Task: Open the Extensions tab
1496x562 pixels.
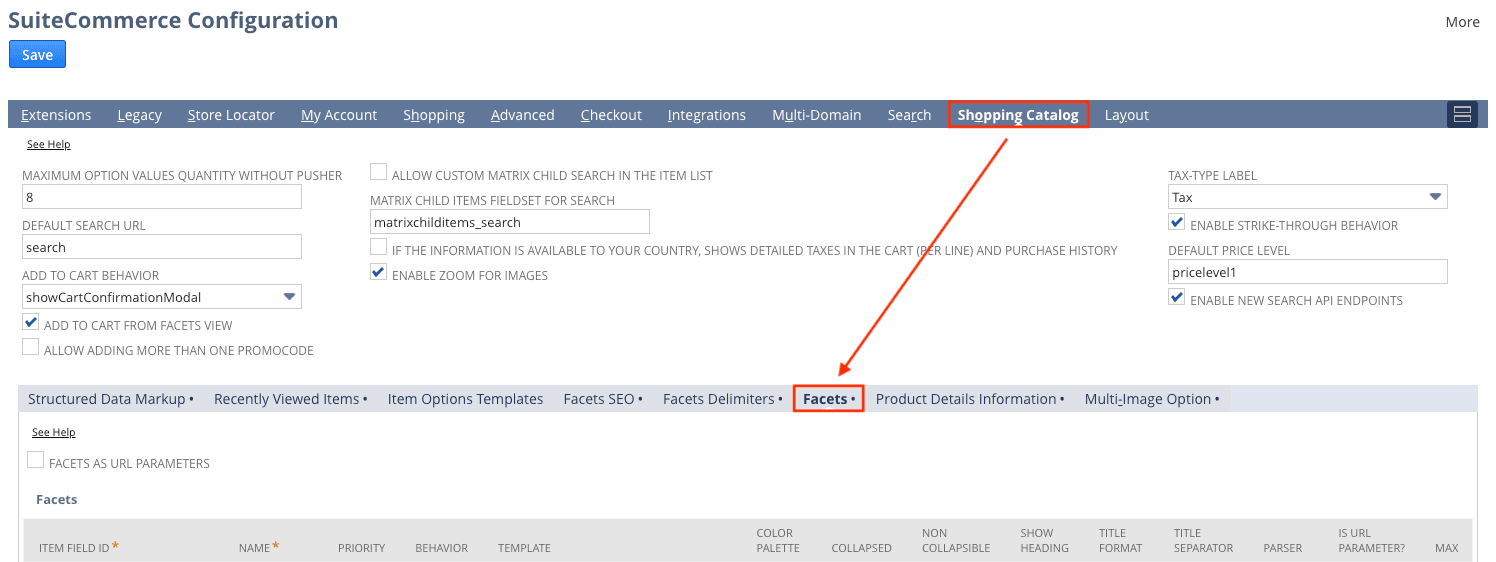Action: 56,115
